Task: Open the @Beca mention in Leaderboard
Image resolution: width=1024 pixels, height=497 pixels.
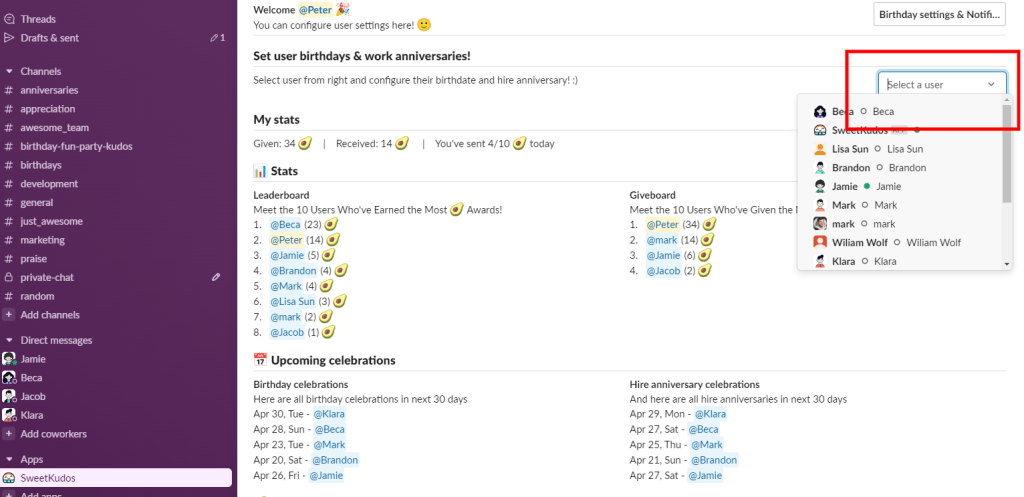Action: coord(285,225)
